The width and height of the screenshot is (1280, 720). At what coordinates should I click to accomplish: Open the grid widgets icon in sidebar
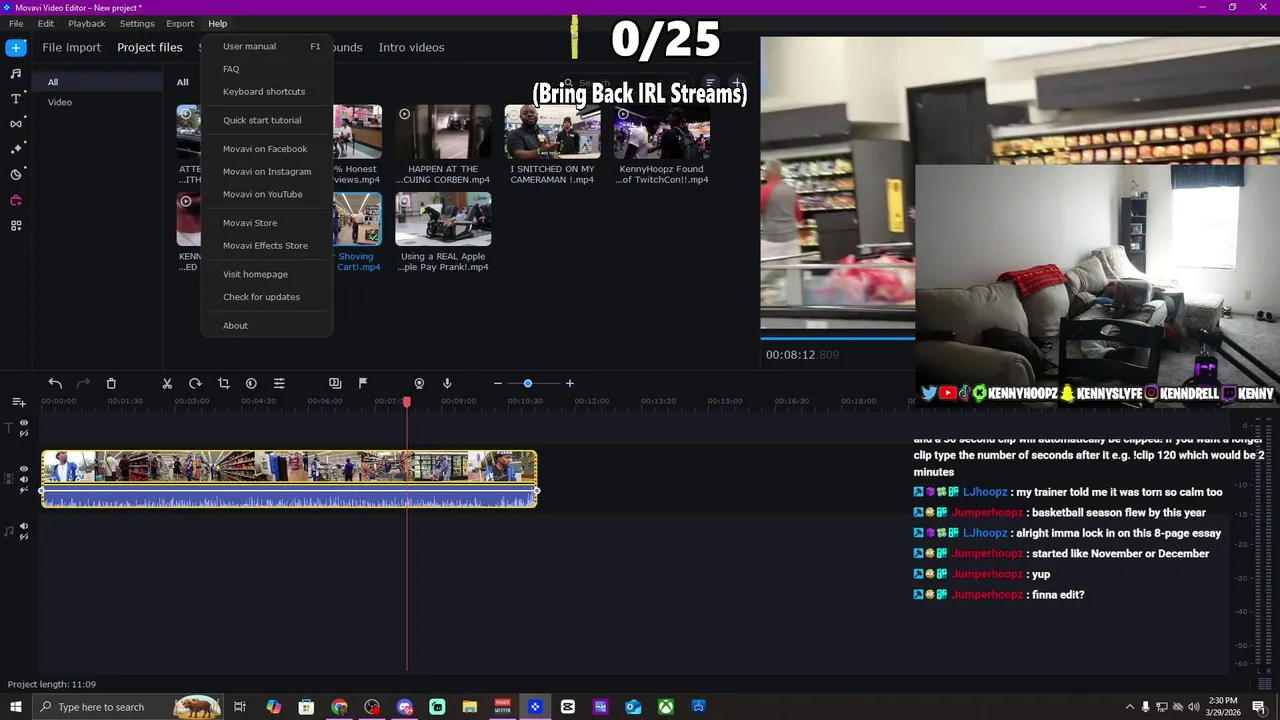pos(16,226)
